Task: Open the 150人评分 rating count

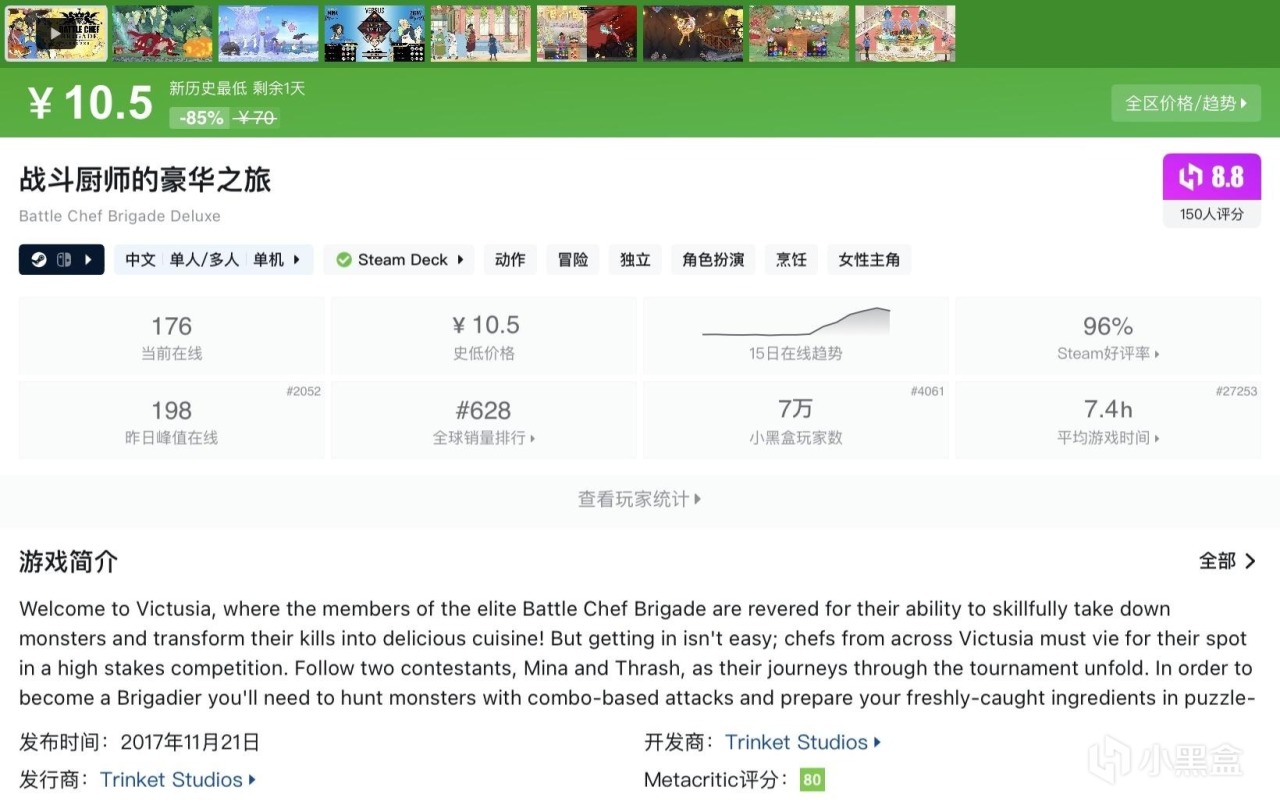Action: [x=1212, y=214]
